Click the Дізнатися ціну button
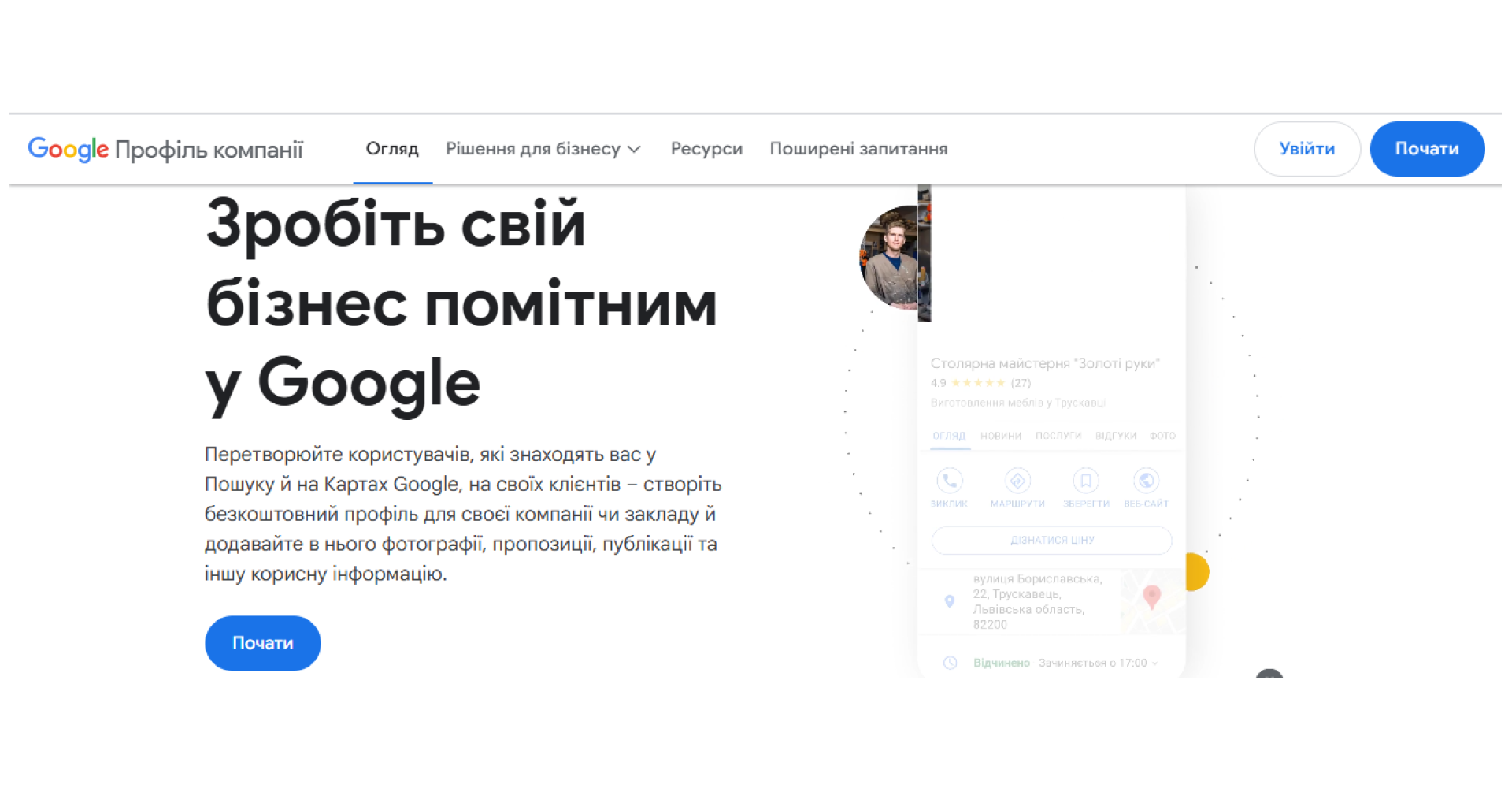The image size is (1512, 788). [1052, 540]
